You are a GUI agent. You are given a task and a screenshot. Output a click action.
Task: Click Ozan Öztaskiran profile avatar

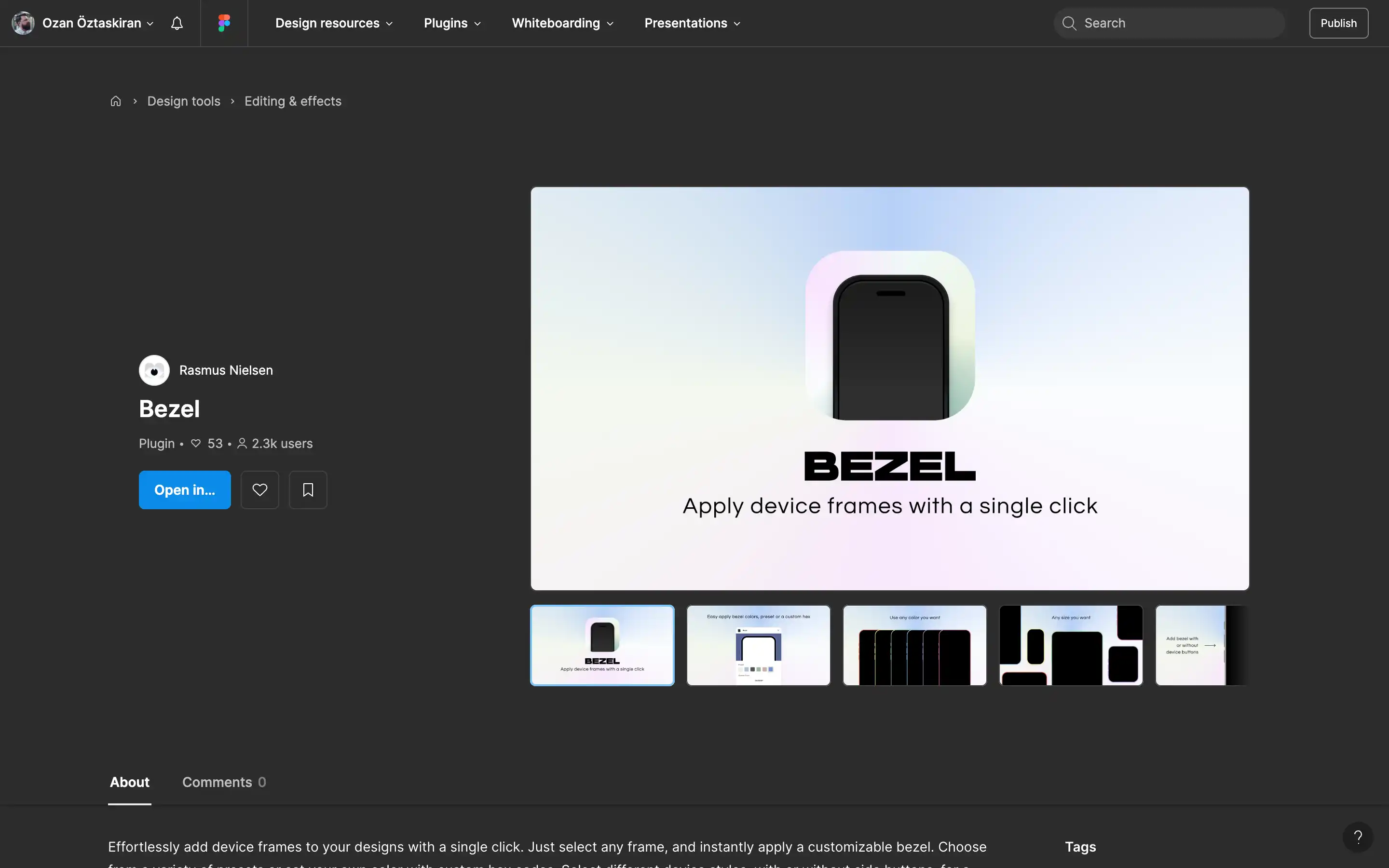coord(23,23)
